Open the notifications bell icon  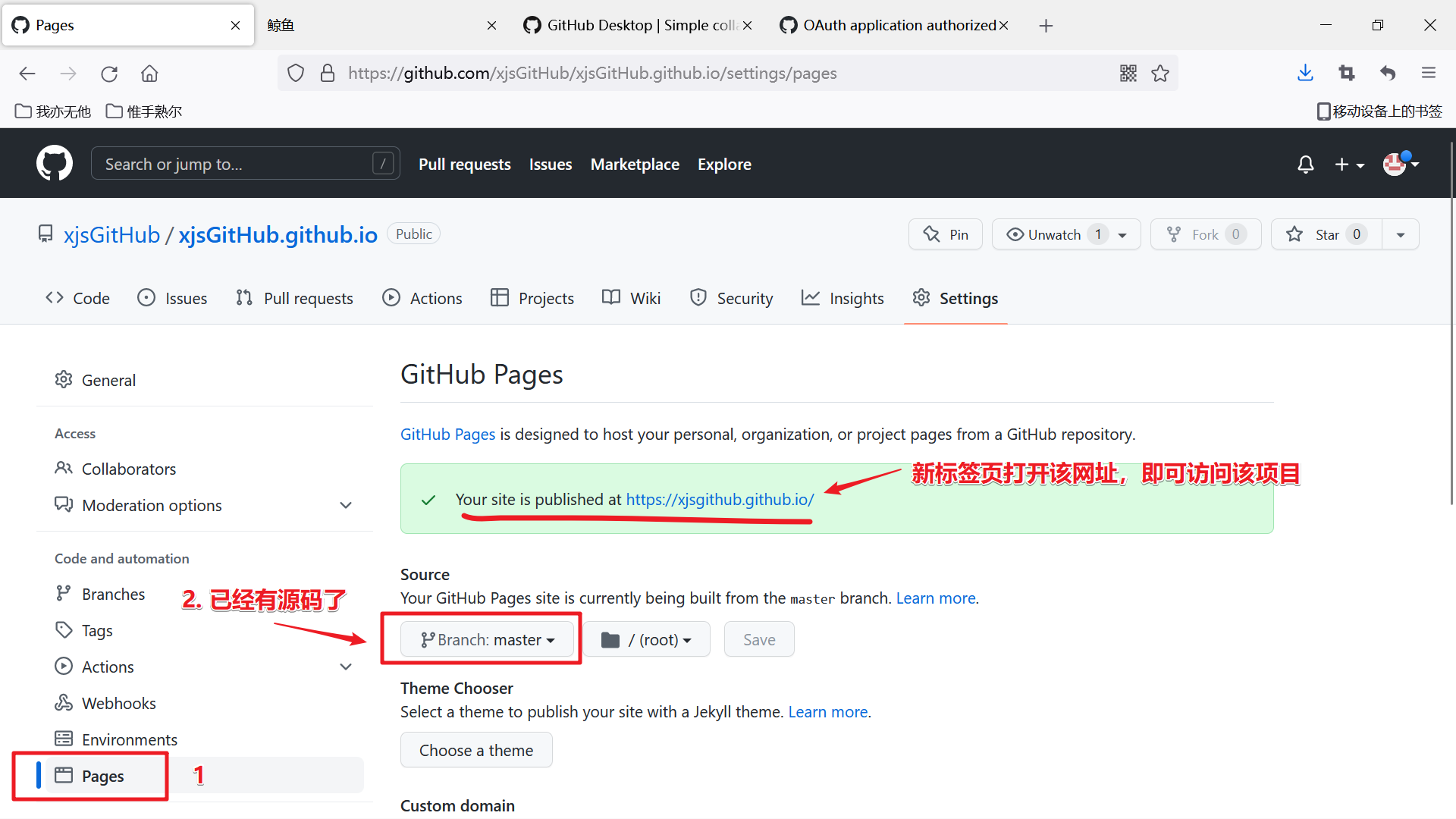click(x=1305, y=165)
